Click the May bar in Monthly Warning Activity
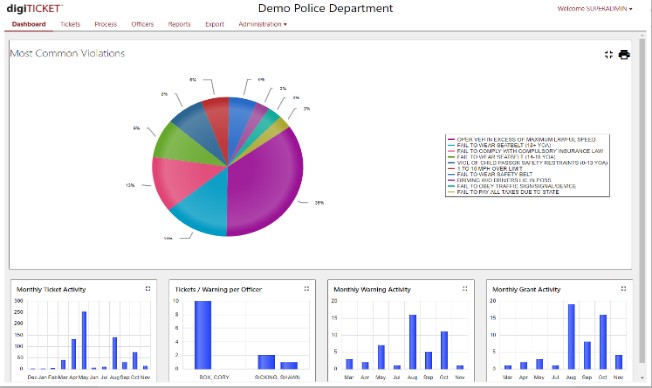This screenshot has height=388, width=652. coord(381,357)
